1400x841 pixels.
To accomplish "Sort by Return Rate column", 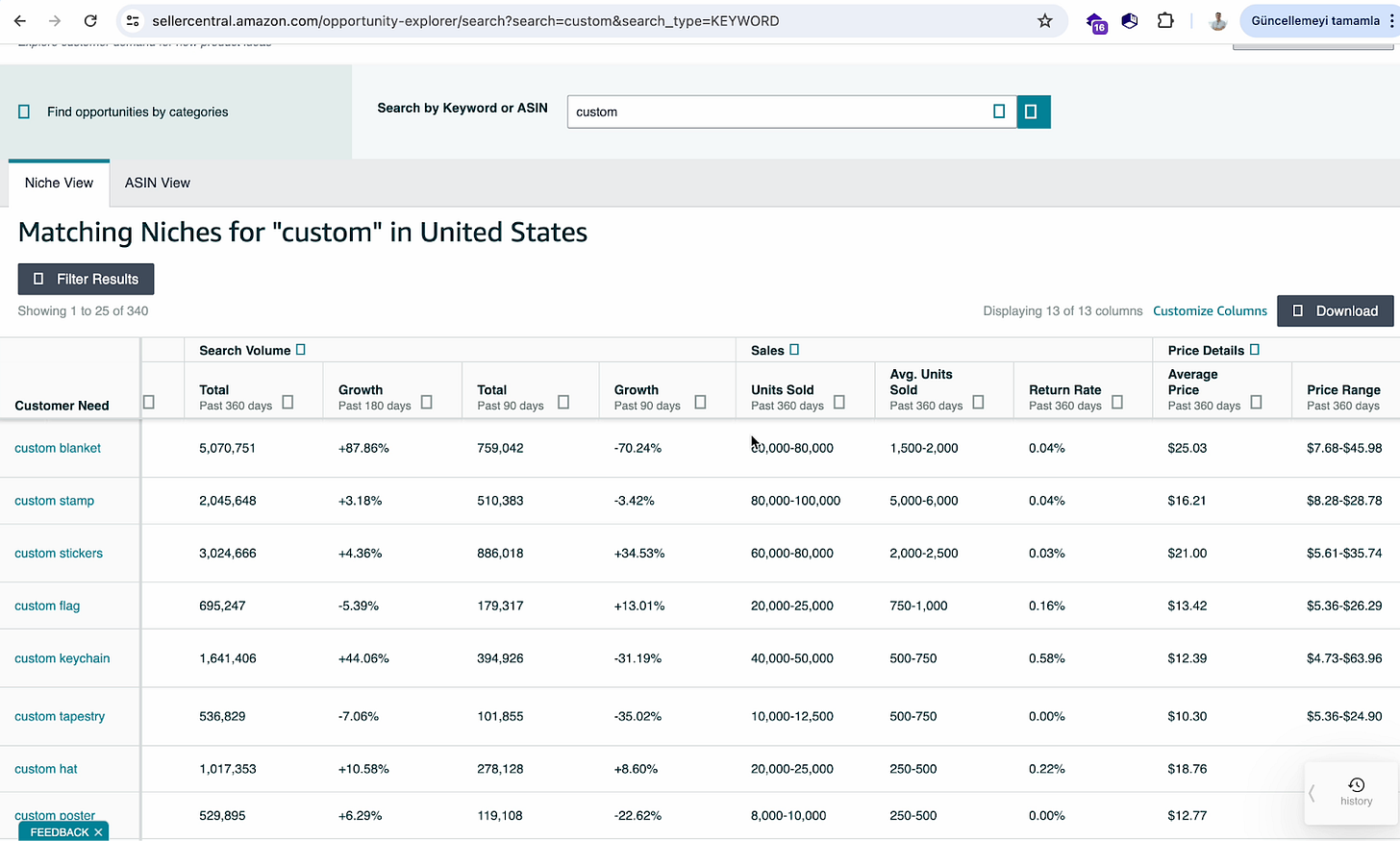I will (1117, 403).
